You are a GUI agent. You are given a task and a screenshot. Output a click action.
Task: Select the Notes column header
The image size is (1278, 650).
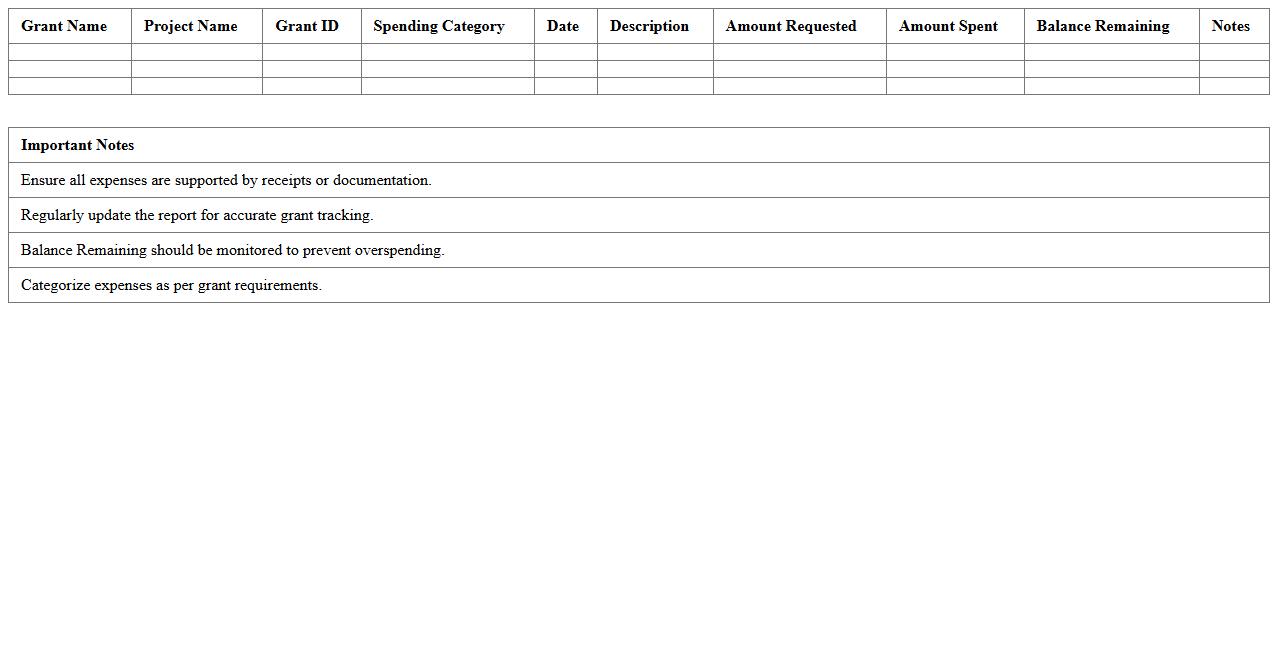point(1230,26)
